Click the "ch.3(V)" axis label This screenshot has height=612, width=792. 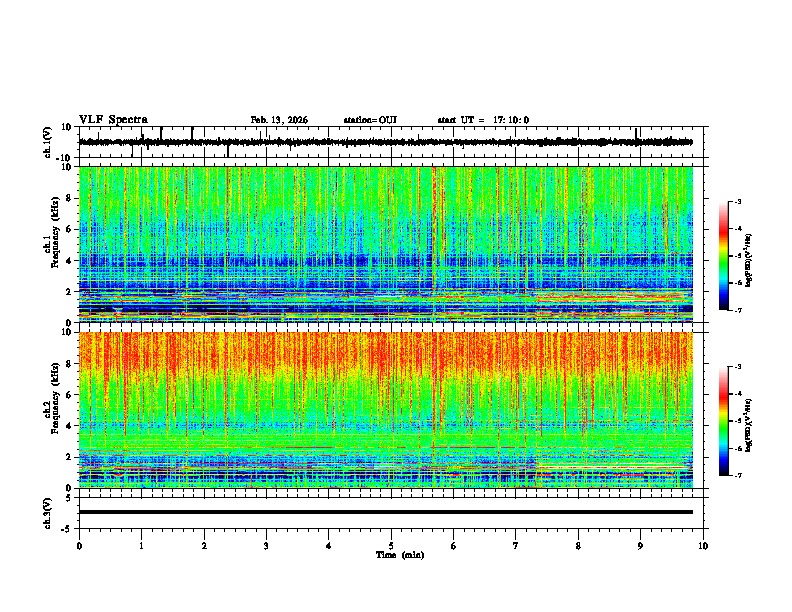[x=48, y=513]
